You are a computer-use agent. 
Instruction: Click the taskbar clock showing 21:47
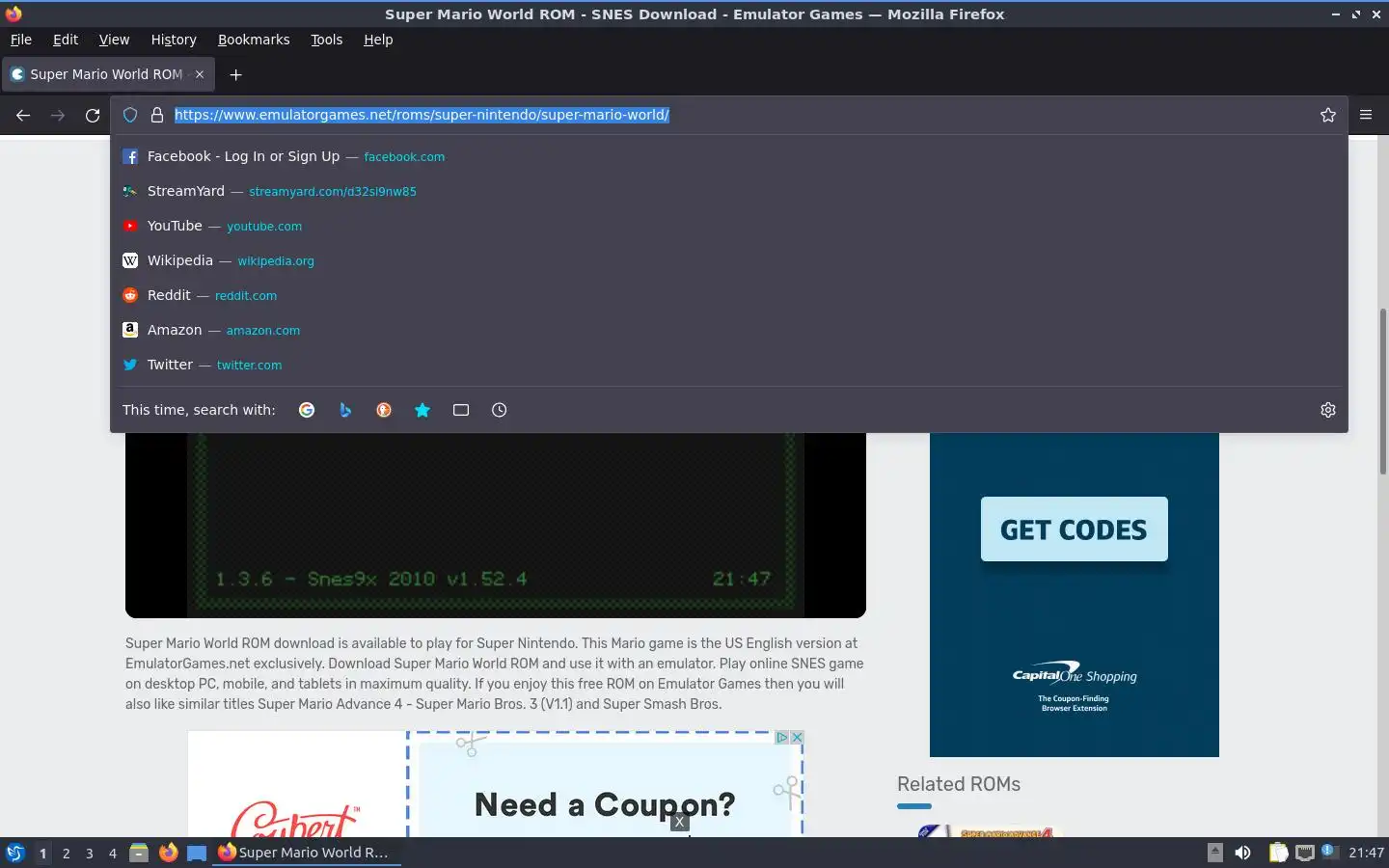[1366, 853]
